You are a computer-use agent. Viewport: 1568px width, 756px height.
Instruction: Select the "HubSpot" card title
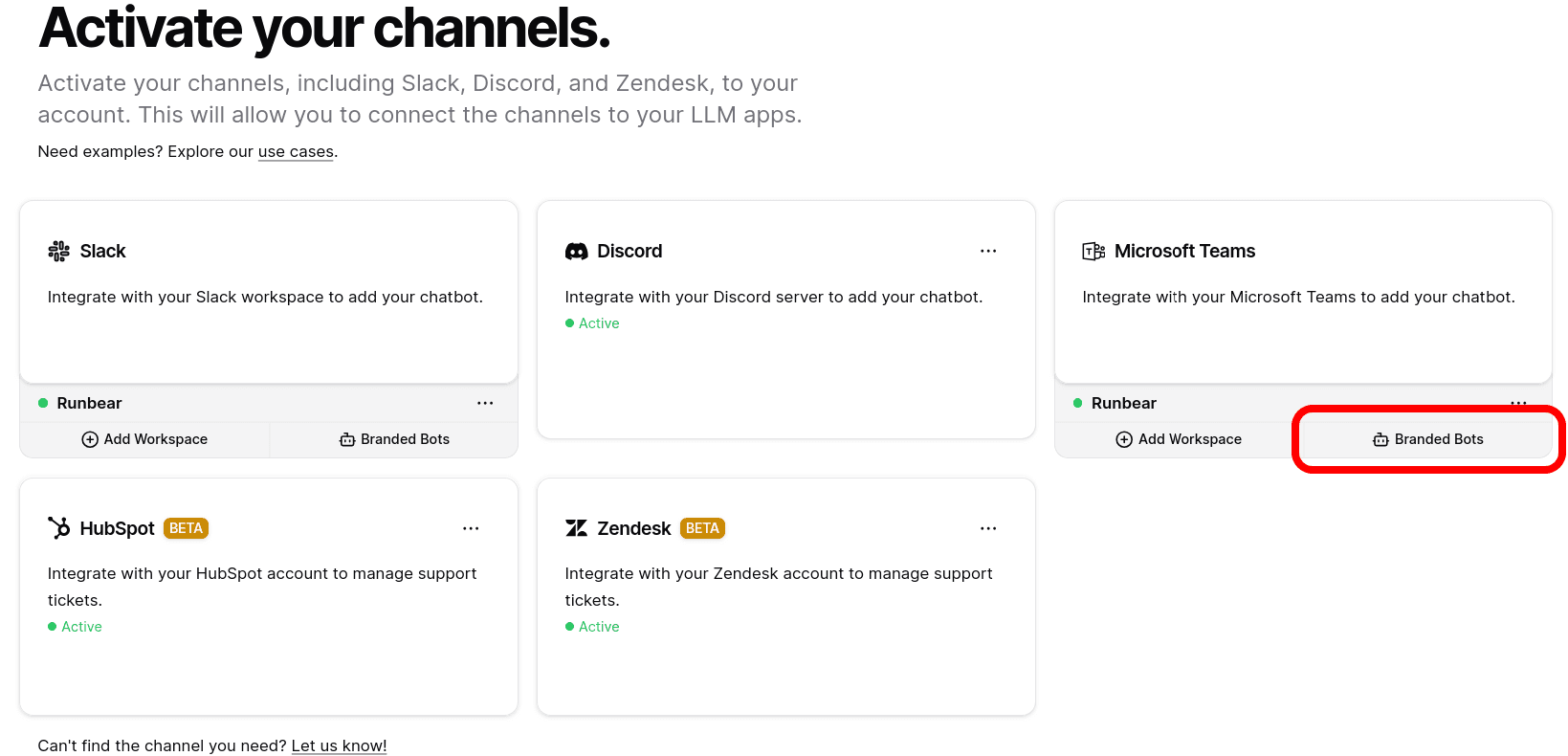117,528
